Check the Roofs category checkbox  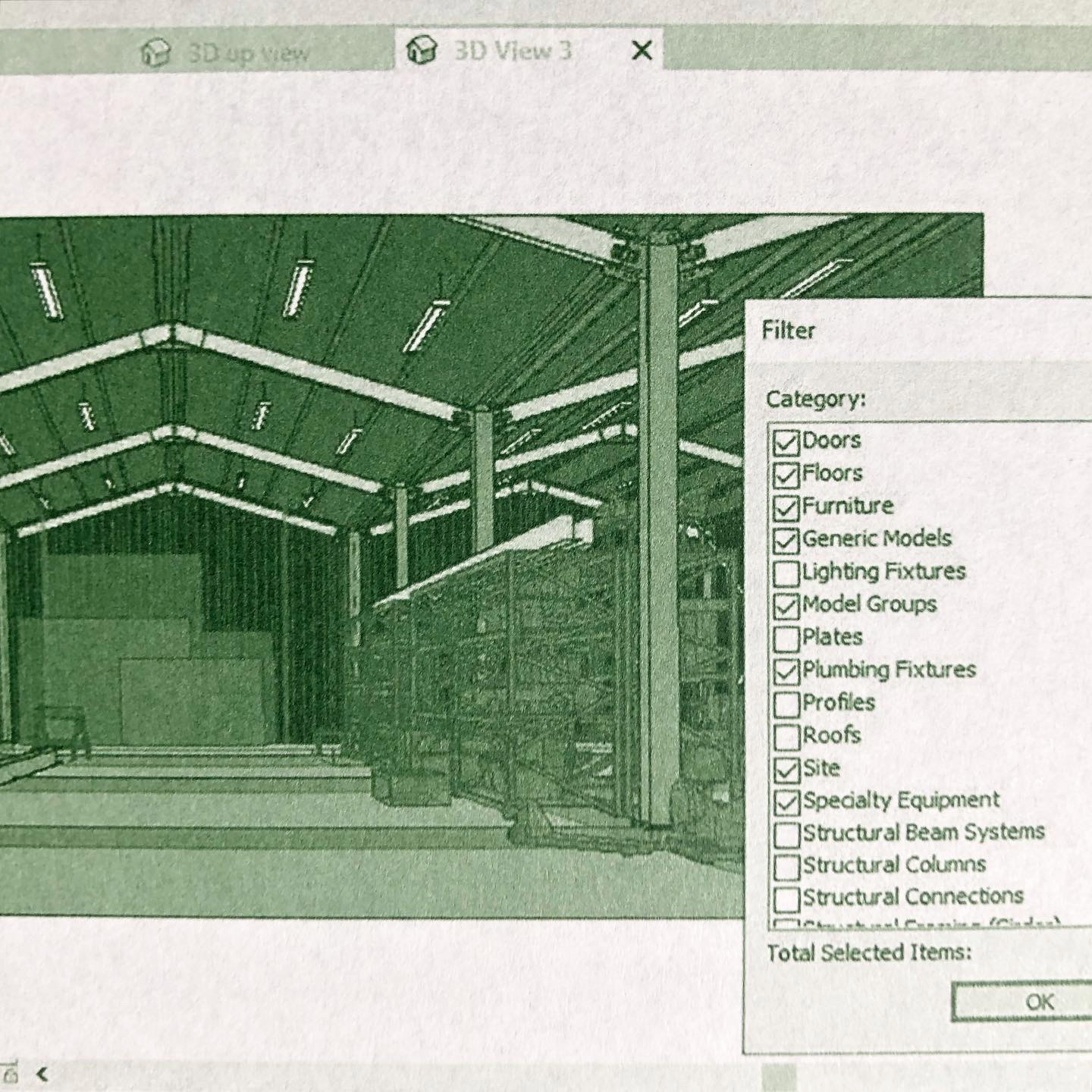(x=786, y=736)
